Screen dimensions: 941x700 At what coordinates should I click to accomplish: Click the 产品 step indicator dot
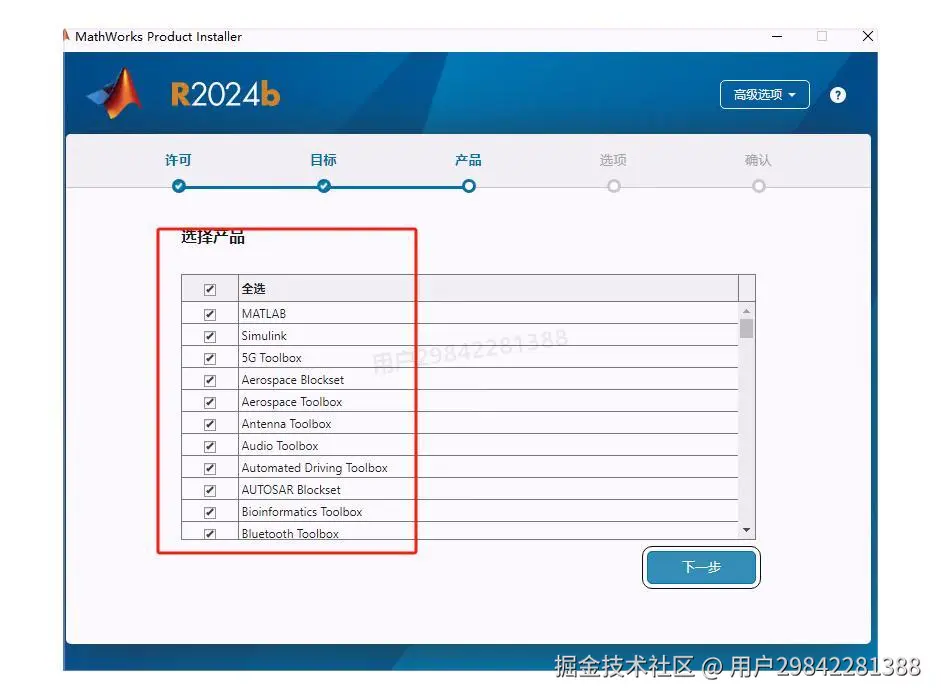[x=468, y=186]
